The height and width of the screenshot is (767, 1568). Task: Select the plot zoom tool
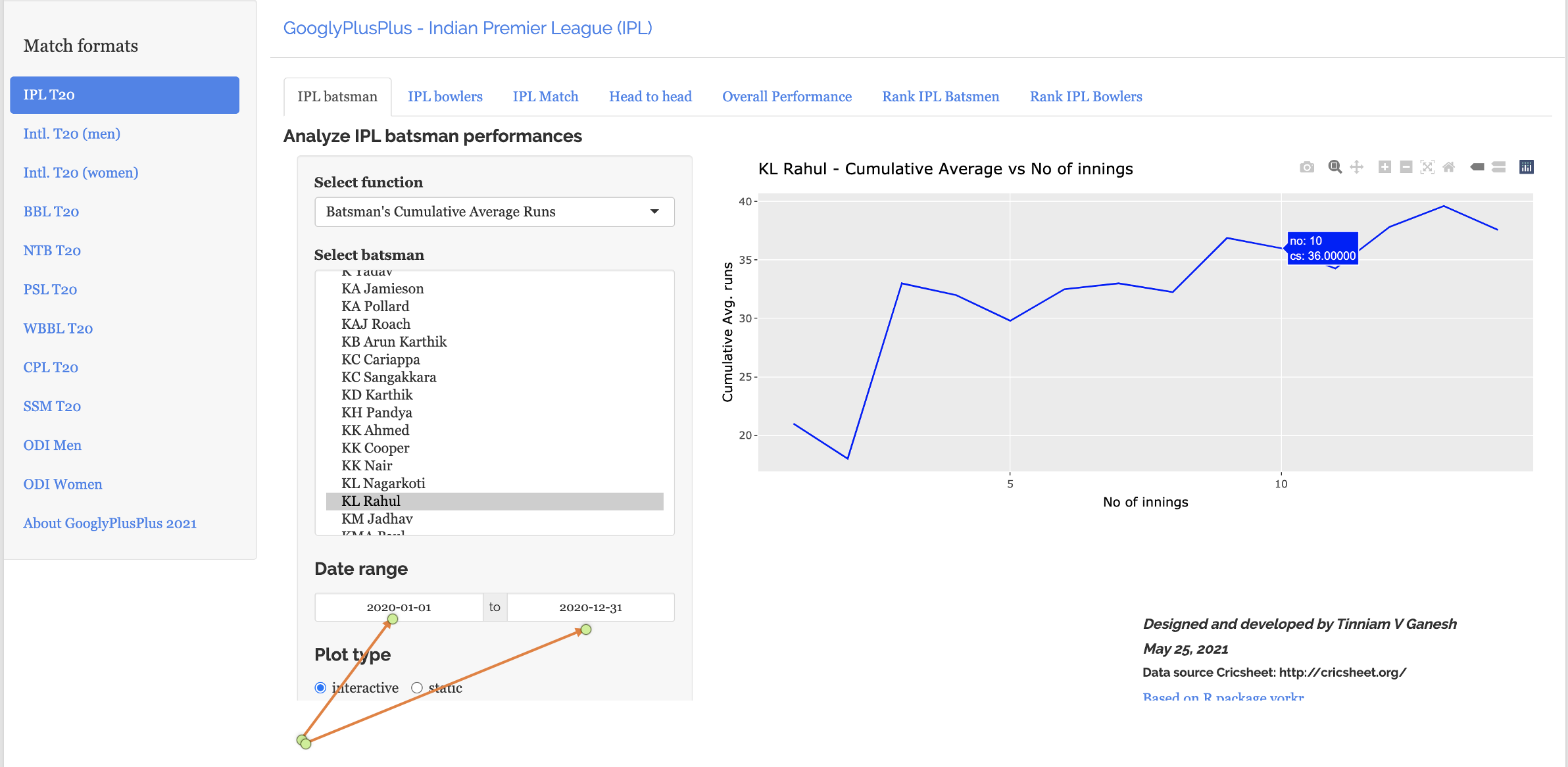1335,167
